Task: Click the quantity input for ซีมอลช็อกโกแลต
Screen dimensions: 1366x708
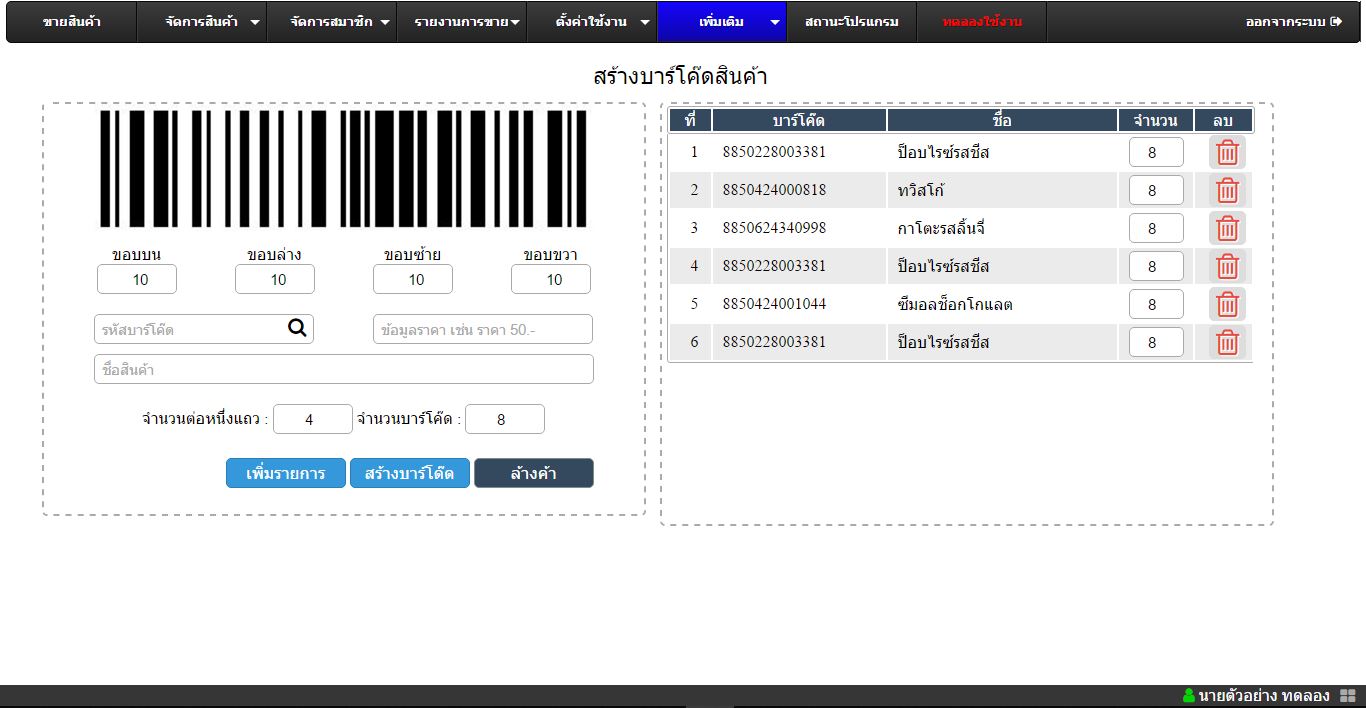Action: (1156, 305)
